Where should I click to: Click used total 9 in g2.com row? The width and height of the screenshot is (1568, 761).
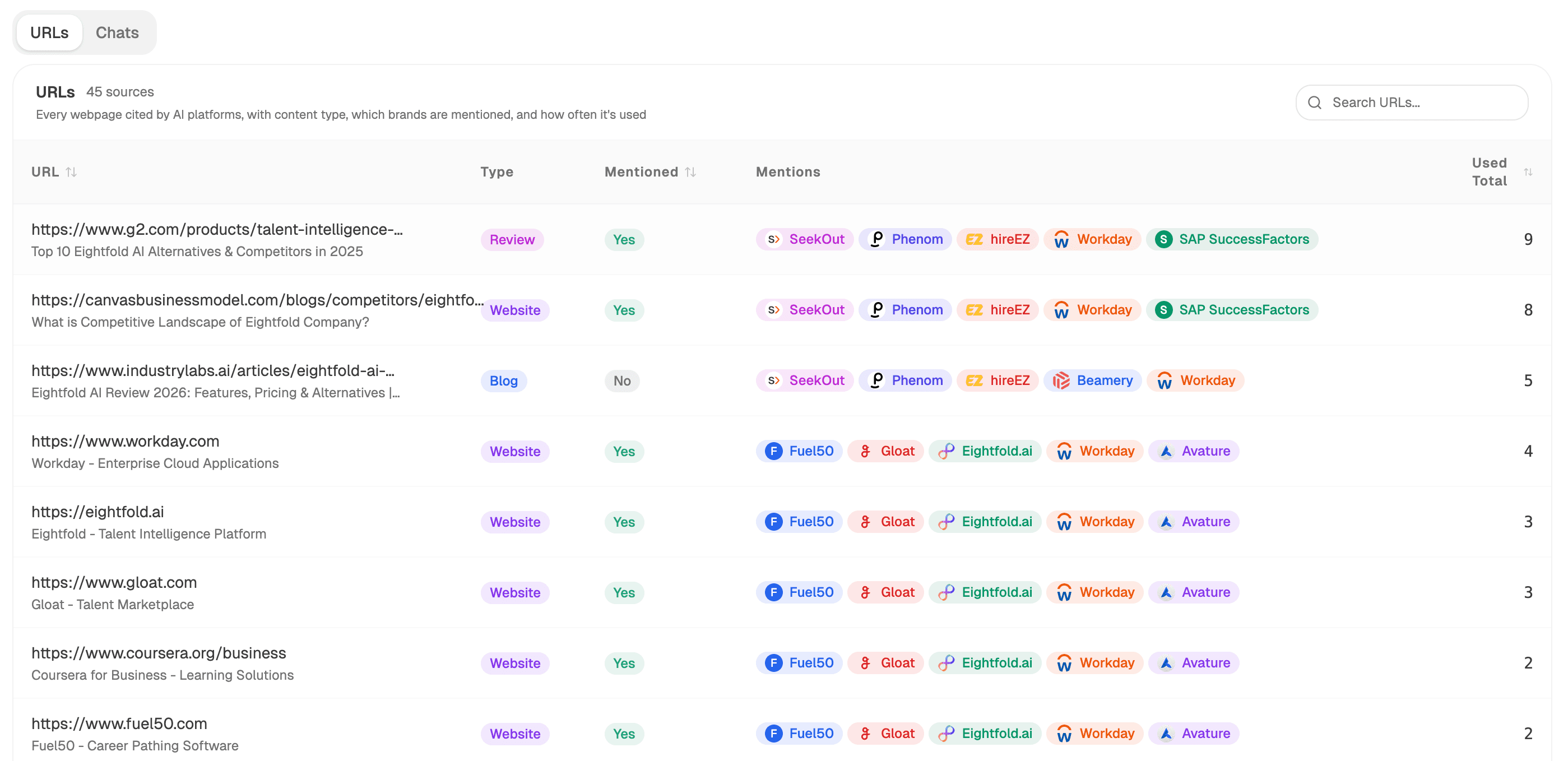[x=1528, y=239]
